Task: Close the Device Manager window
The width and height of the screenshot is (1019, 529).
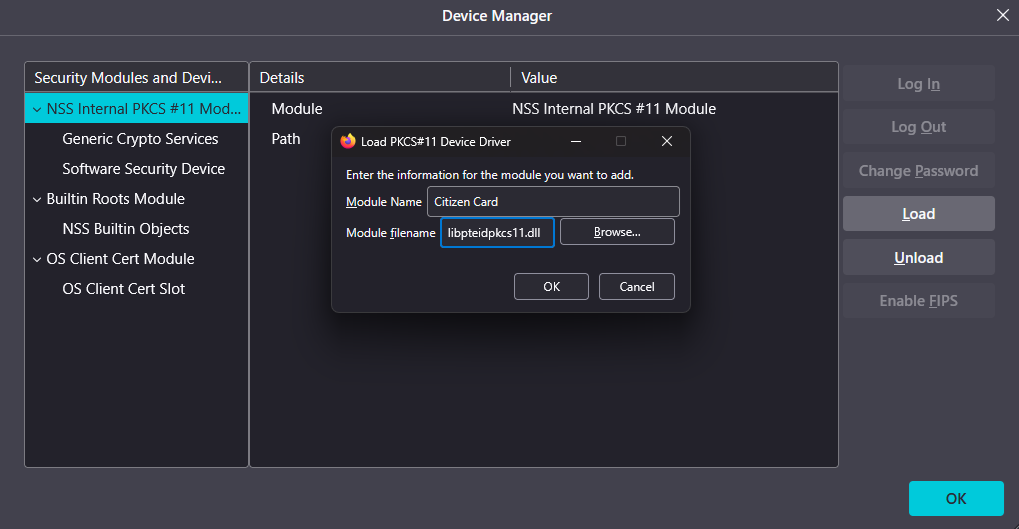Action: (1002, 15)
